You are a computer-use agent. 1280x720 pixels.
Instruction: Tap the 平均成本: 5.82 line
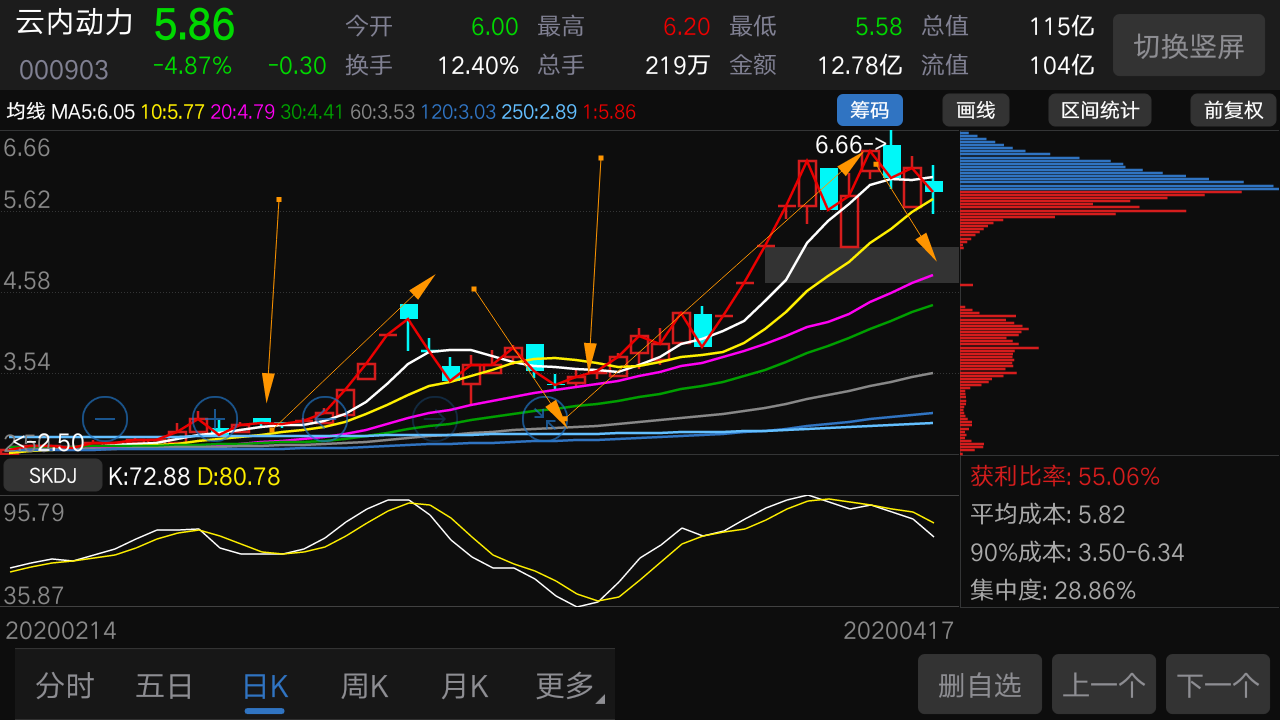click(x=1048, y=515)
